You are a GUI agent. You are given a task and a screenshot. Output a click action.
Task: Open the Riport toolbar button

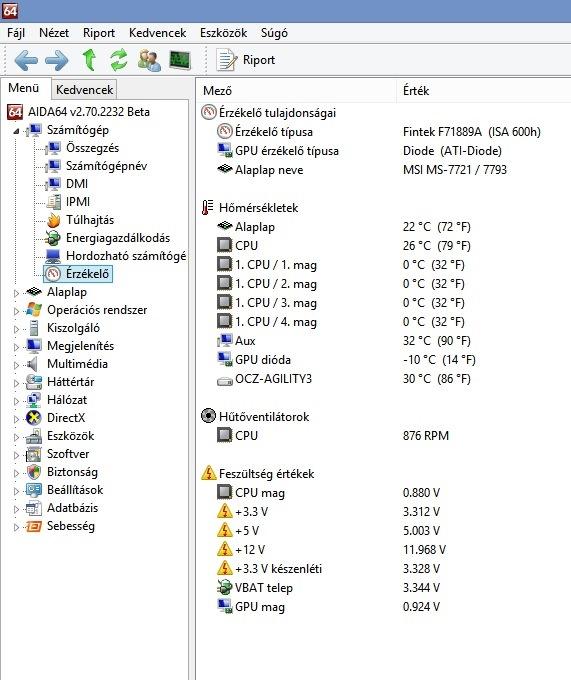(x=246, y=60)
